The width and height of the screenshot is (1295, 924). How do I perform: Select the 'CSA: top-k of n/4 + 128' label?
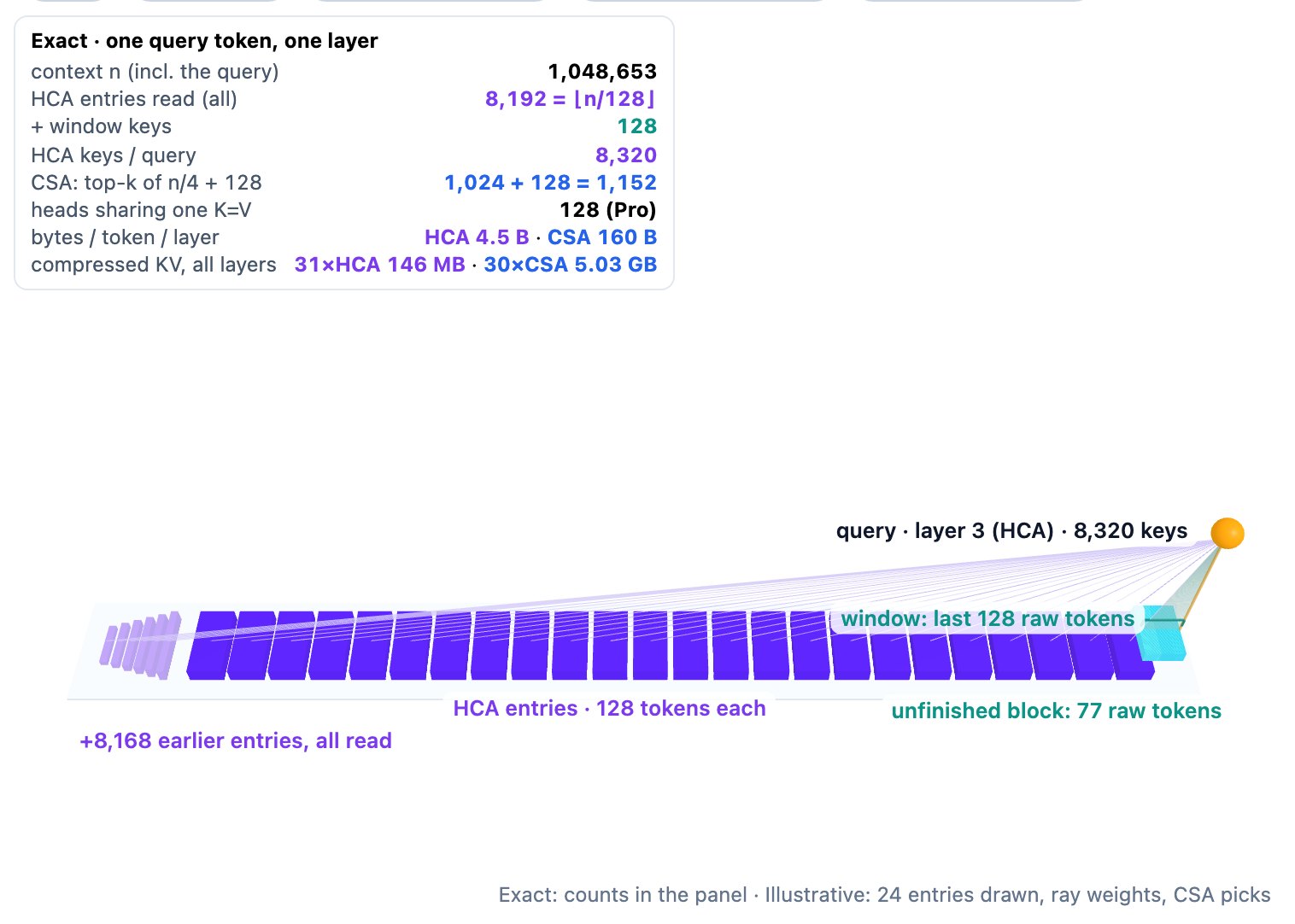click(146, 183)
